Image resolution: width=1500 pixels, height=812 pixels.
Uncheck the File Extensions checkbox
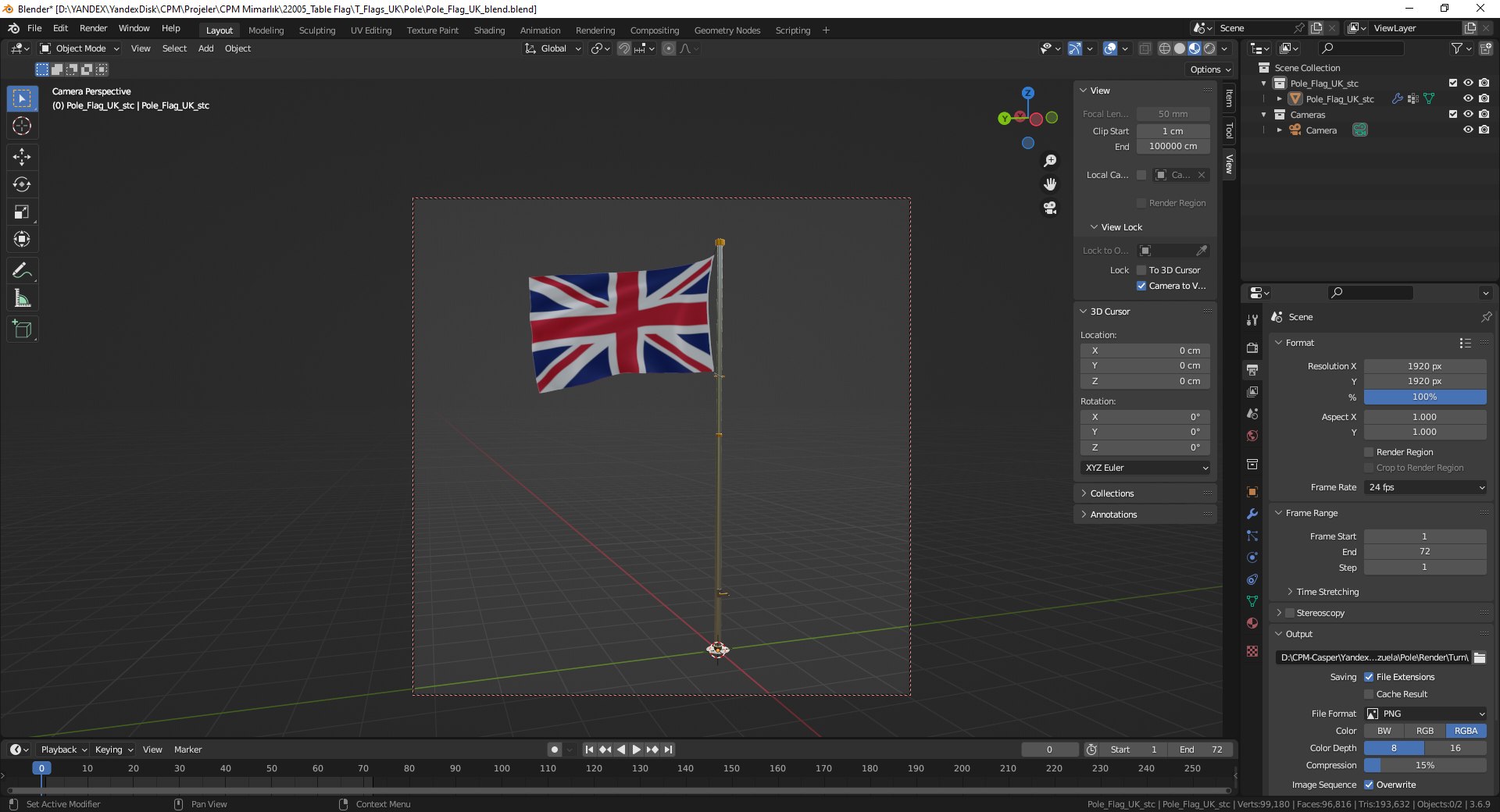pyautogui.click(x=1369, y=677)
